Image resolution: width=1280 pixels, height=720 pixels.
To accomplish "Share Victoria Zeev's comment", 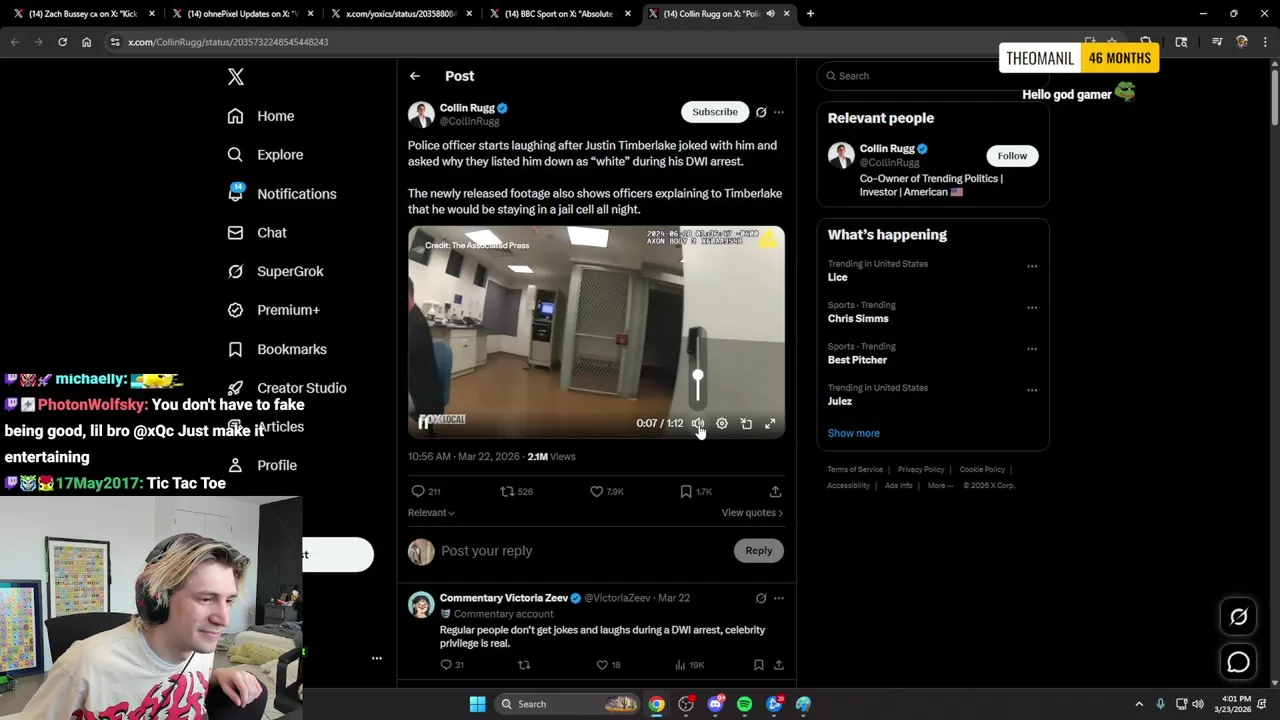I will click(779, 665).
